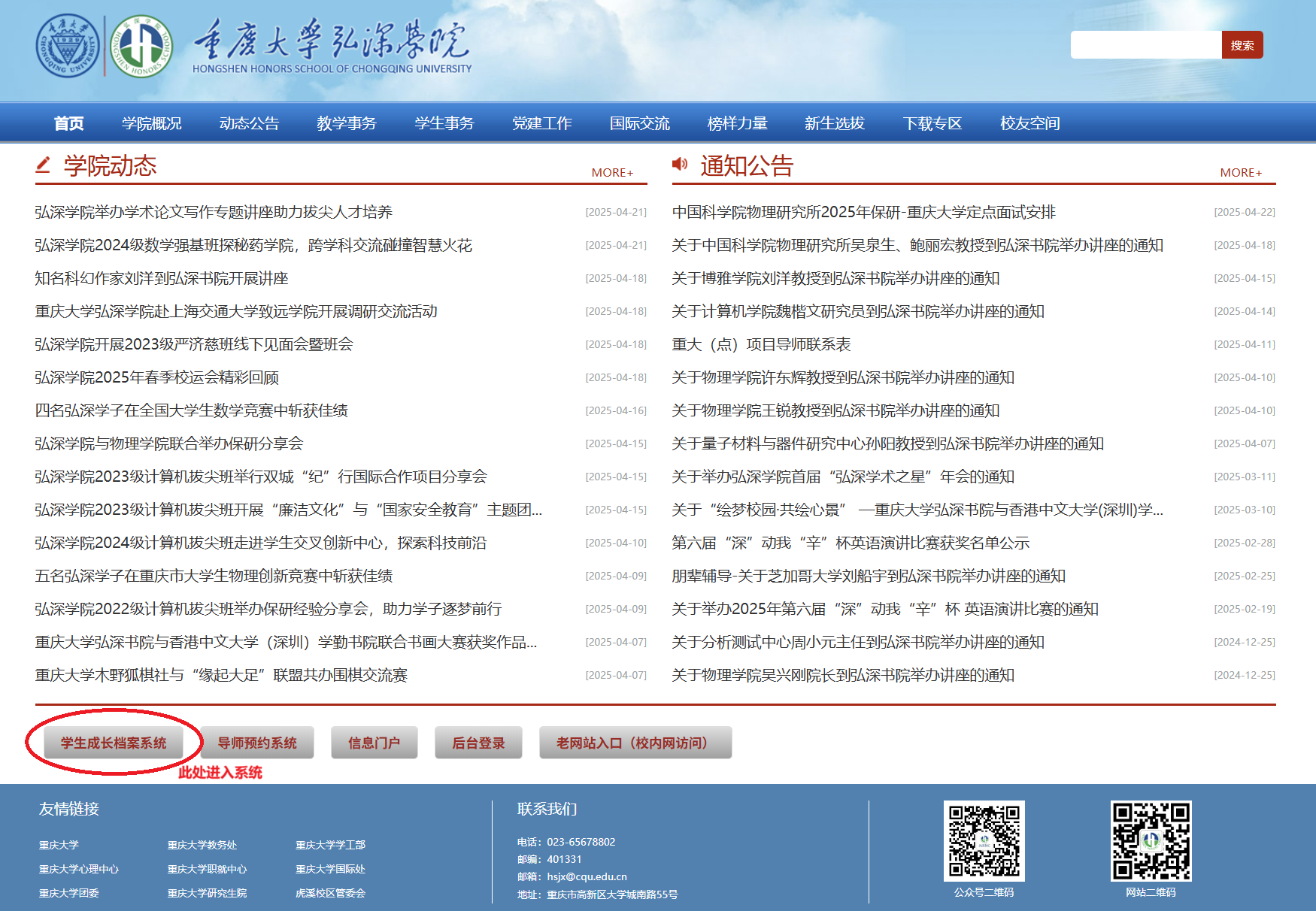Open notice about 计算机学院魏楷文研究员讲座
The height and width of the screenshot is (911, 1316).
[x=858, y=311]
